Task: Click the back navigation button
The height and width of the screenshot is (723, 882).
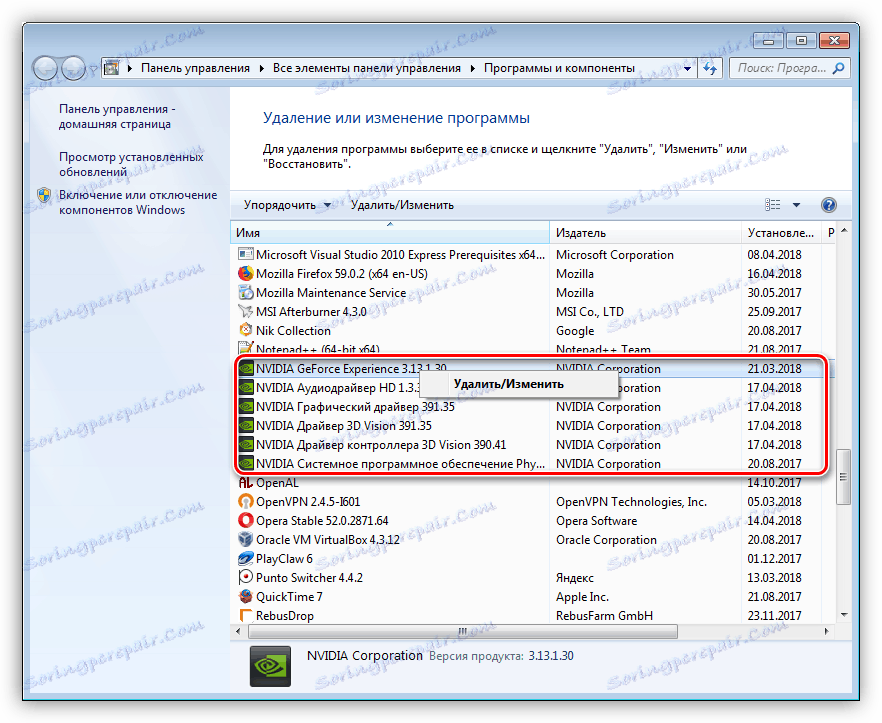Action: click(x=46, y=69)
